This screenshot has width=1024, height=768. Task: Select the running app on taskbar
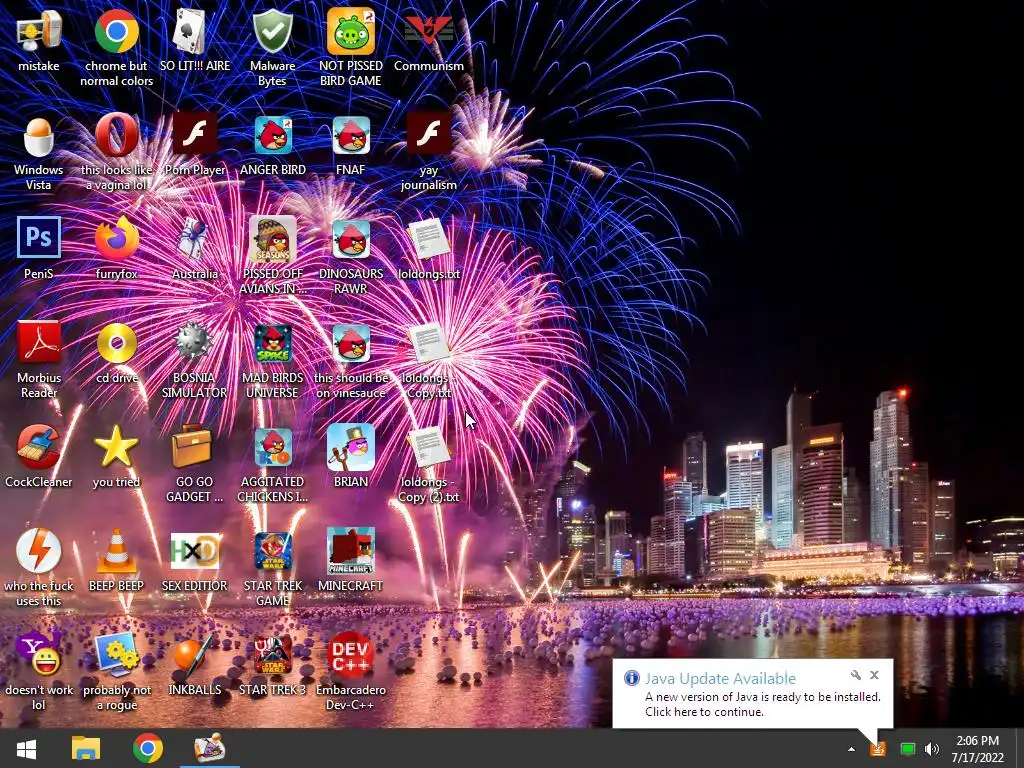coord(209,748)
